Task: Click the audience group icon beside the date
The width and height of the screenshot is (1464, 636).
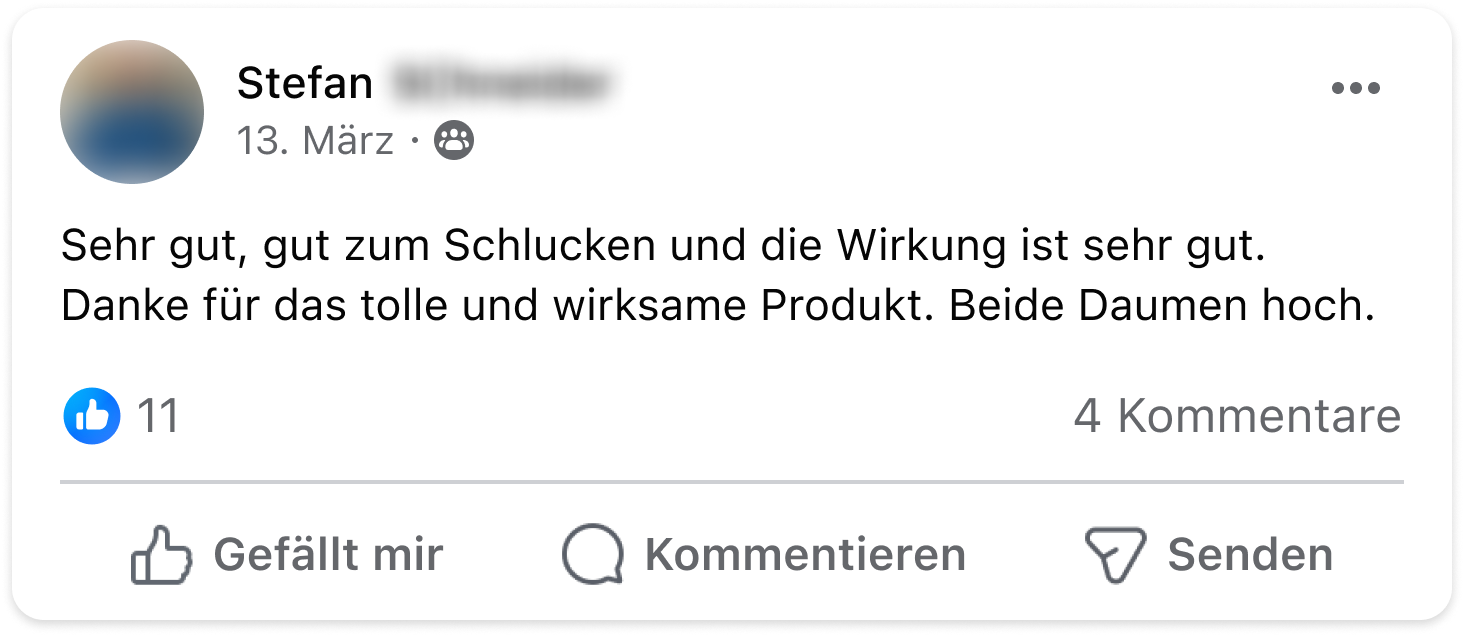Action: point(454,142)
